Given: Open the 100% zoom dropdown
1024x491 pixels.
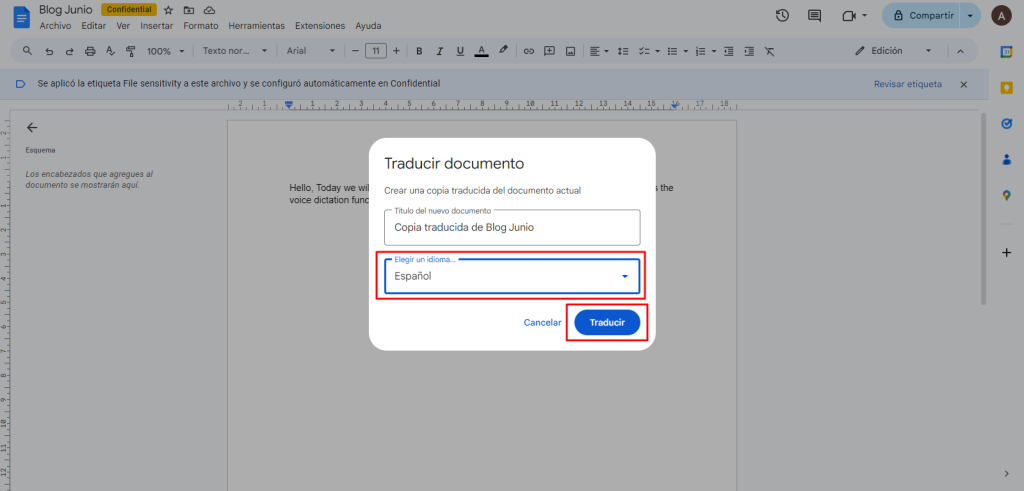Looking at the screenshot, I should click(x=165, y=51).
